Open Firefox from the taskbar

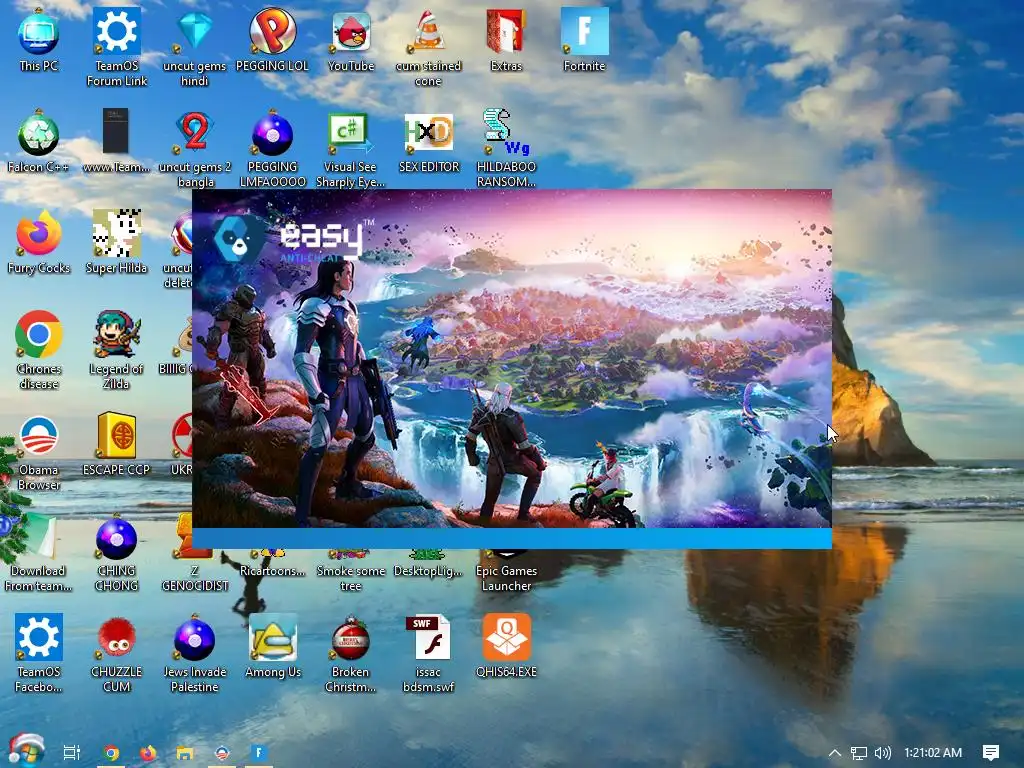click(x=148, y=753)
